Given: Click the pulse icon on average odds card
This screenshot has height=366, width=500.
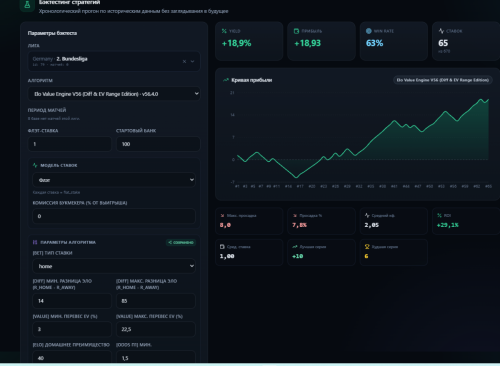Looking at the screenshot, I should click(367, 216).
